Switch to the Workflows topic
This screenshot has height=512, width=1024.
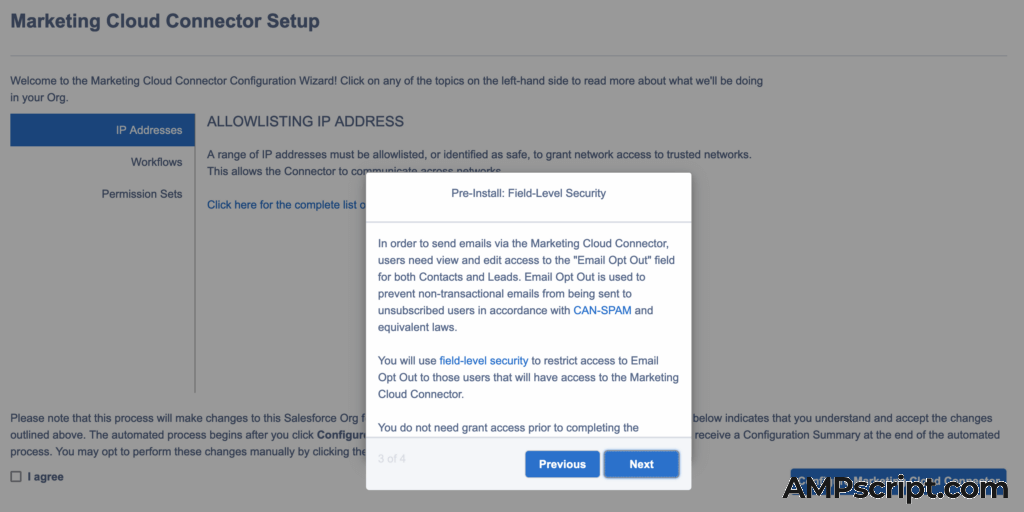click(x=156, y=162)
